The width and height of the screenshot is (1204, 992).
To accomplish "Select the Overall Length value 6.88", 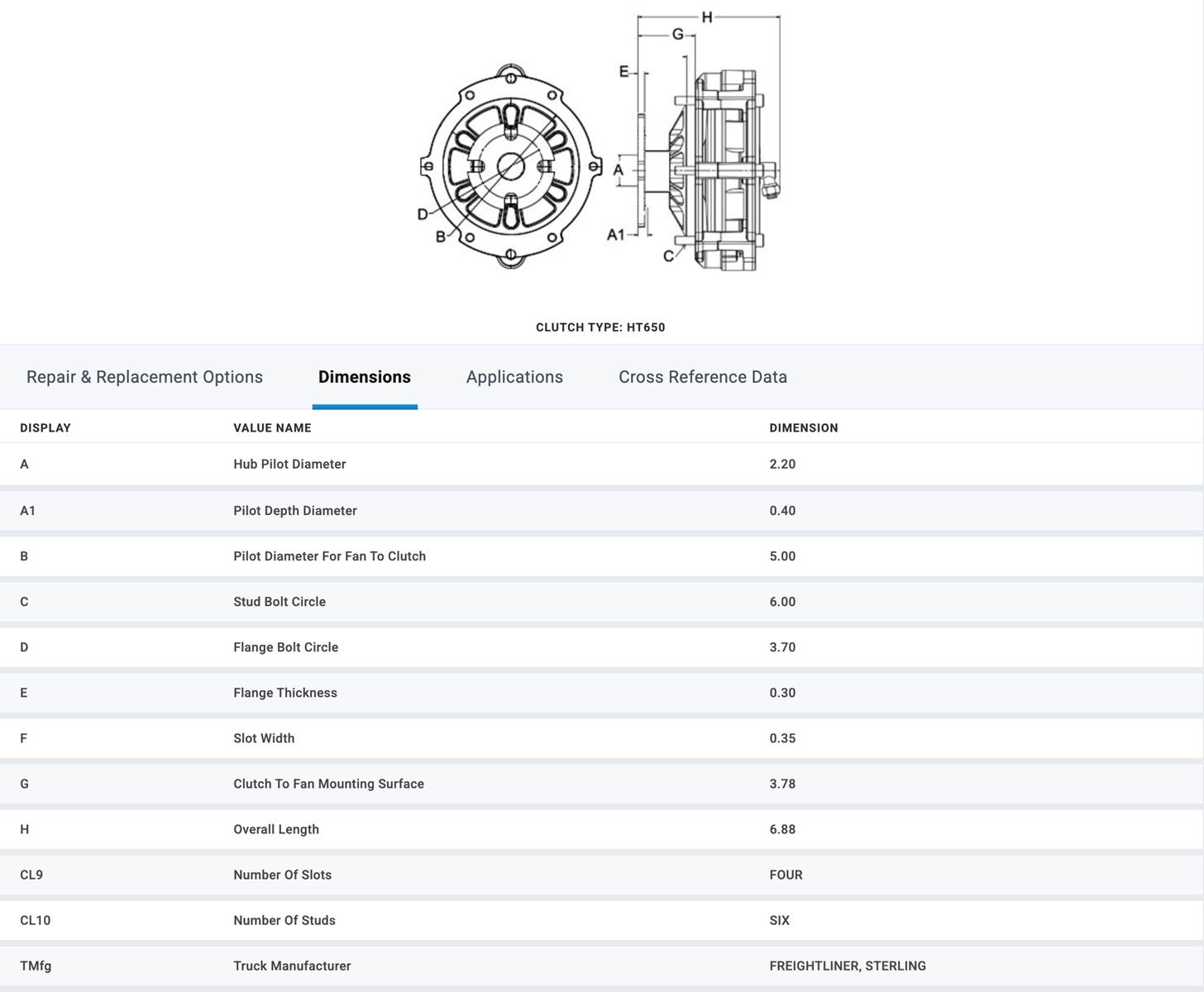I will point(782,829).
